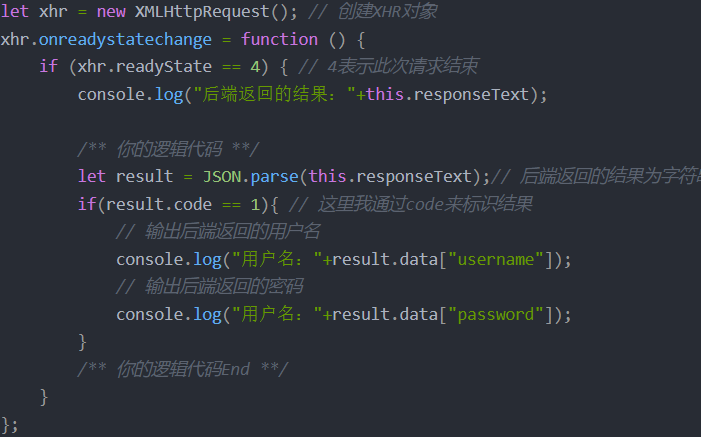Click the string "password"
The height and width of the screenshot is (437, 701).
click(x=495, y=314)
